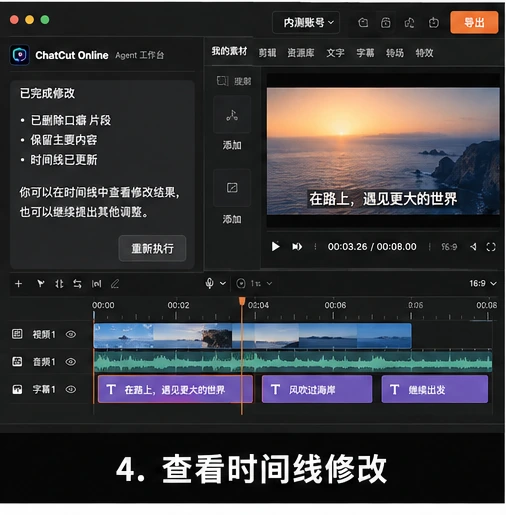506x515 pixels.
Task: Select the green audio waveform clip
Action: (x=293, y=362)
